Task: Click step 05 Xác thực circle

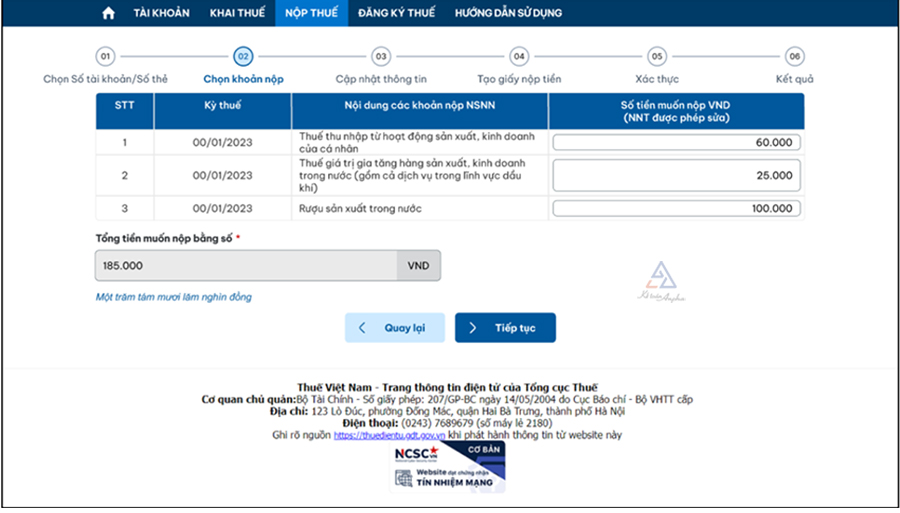Action: pos(656,57)
